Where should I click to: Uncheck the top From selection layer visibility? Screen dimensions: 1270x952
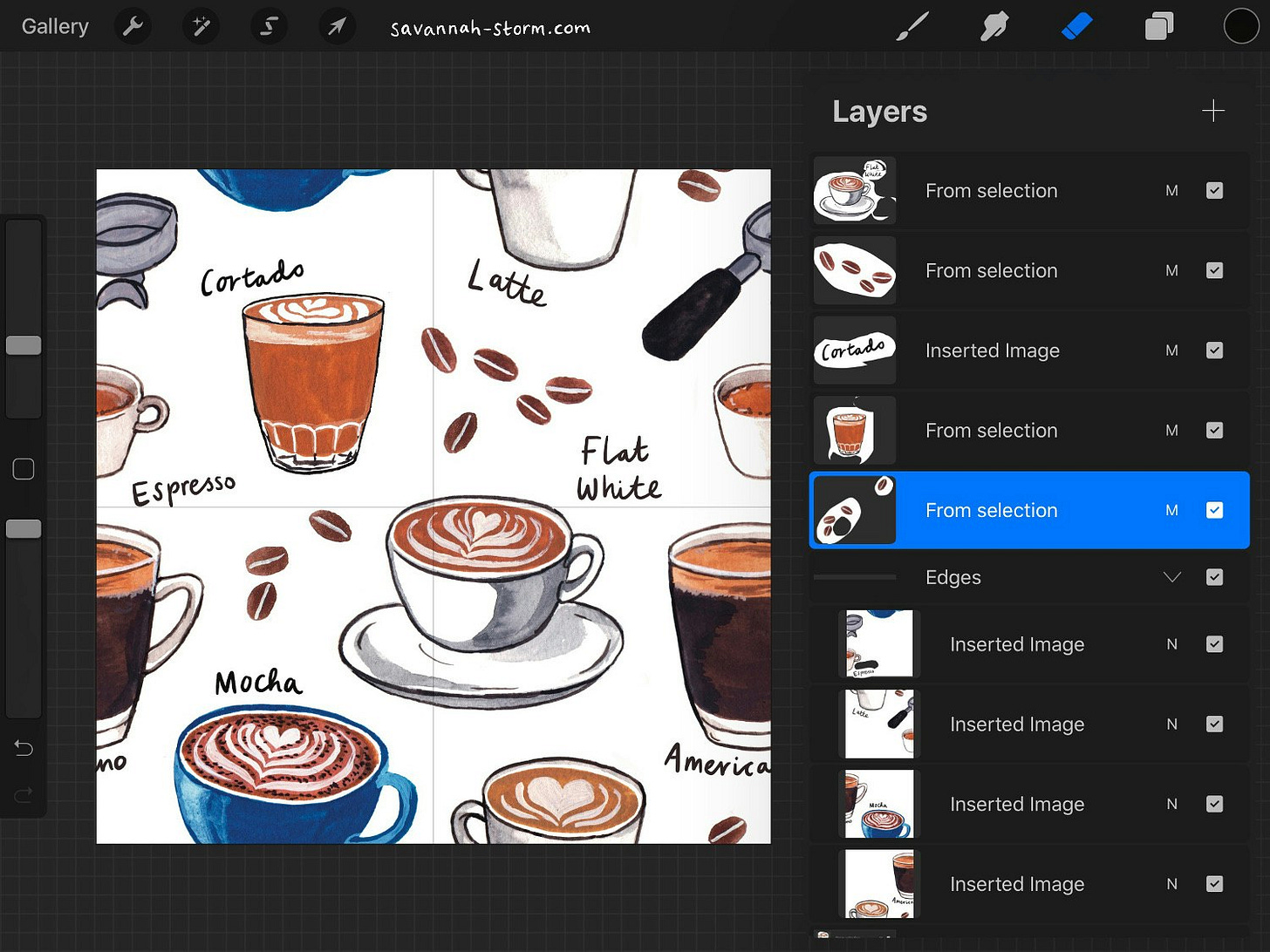1215,190
